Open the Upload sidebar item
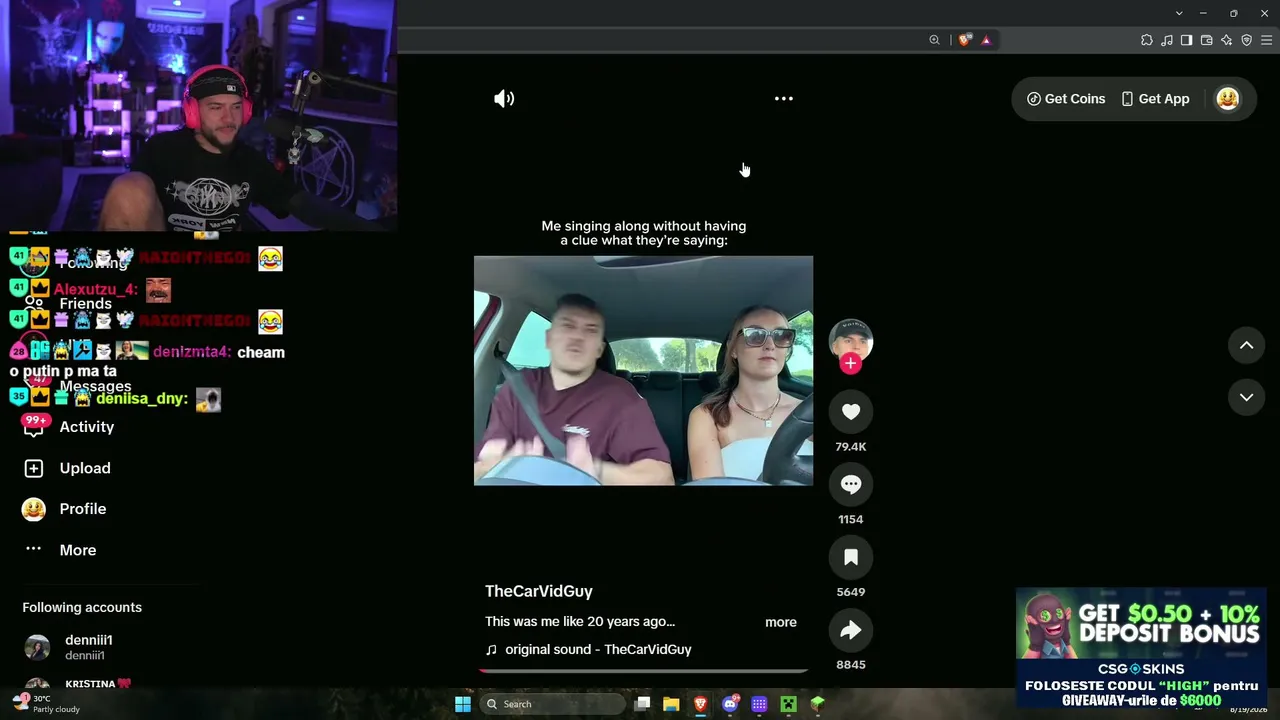The image size is (1280, 720). coord(85,468)
